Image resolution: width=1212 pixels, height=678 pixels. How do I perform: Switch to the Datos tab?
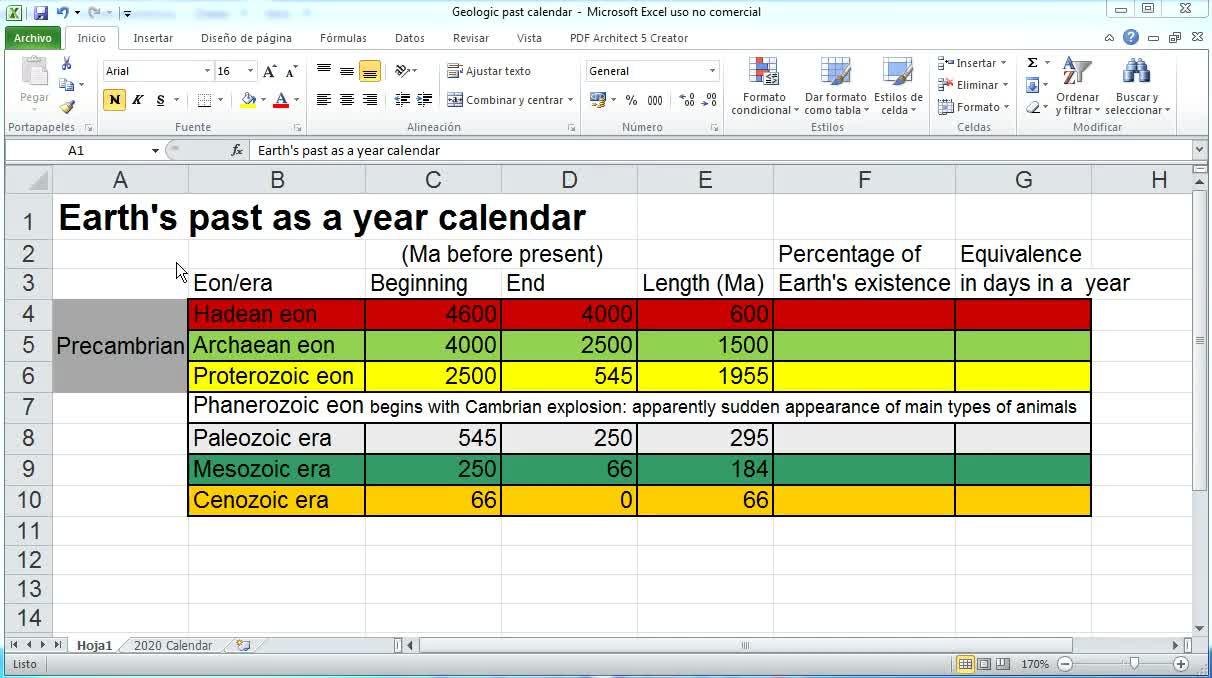[409, 38]
